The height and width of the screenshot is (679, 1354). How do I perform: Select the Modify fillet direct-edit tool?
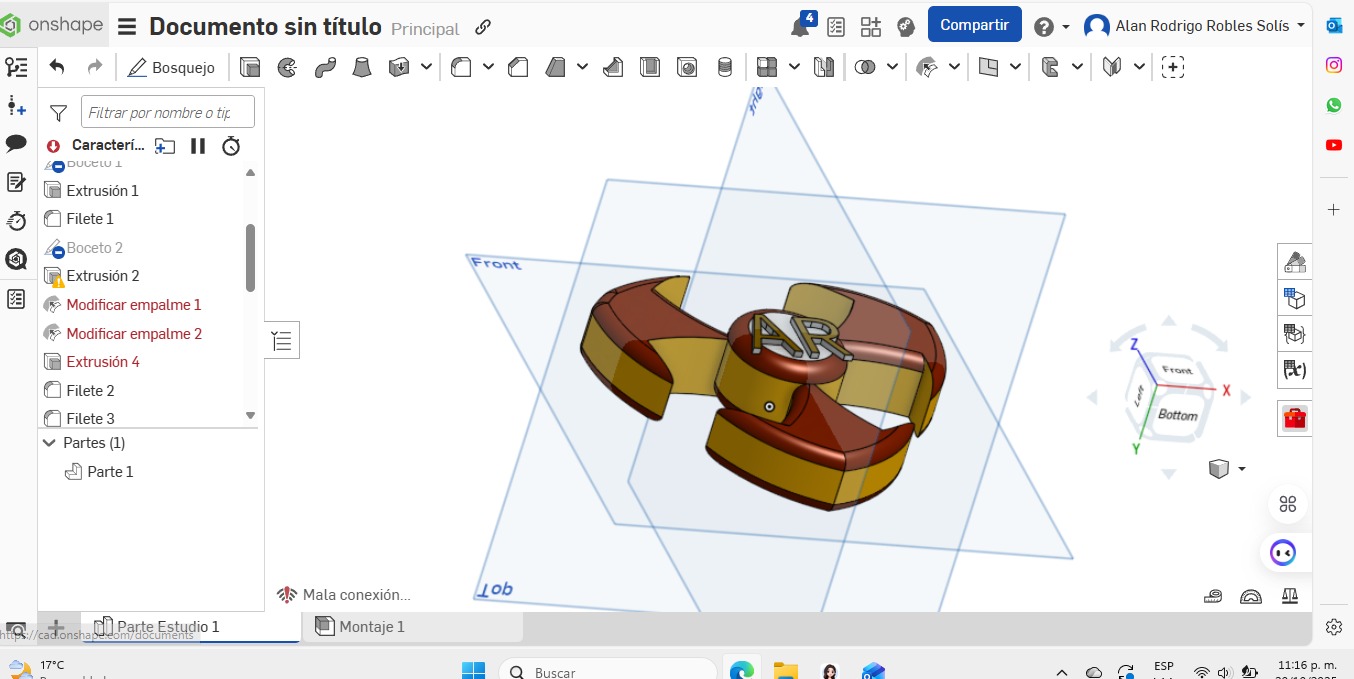tap(927, 67)
